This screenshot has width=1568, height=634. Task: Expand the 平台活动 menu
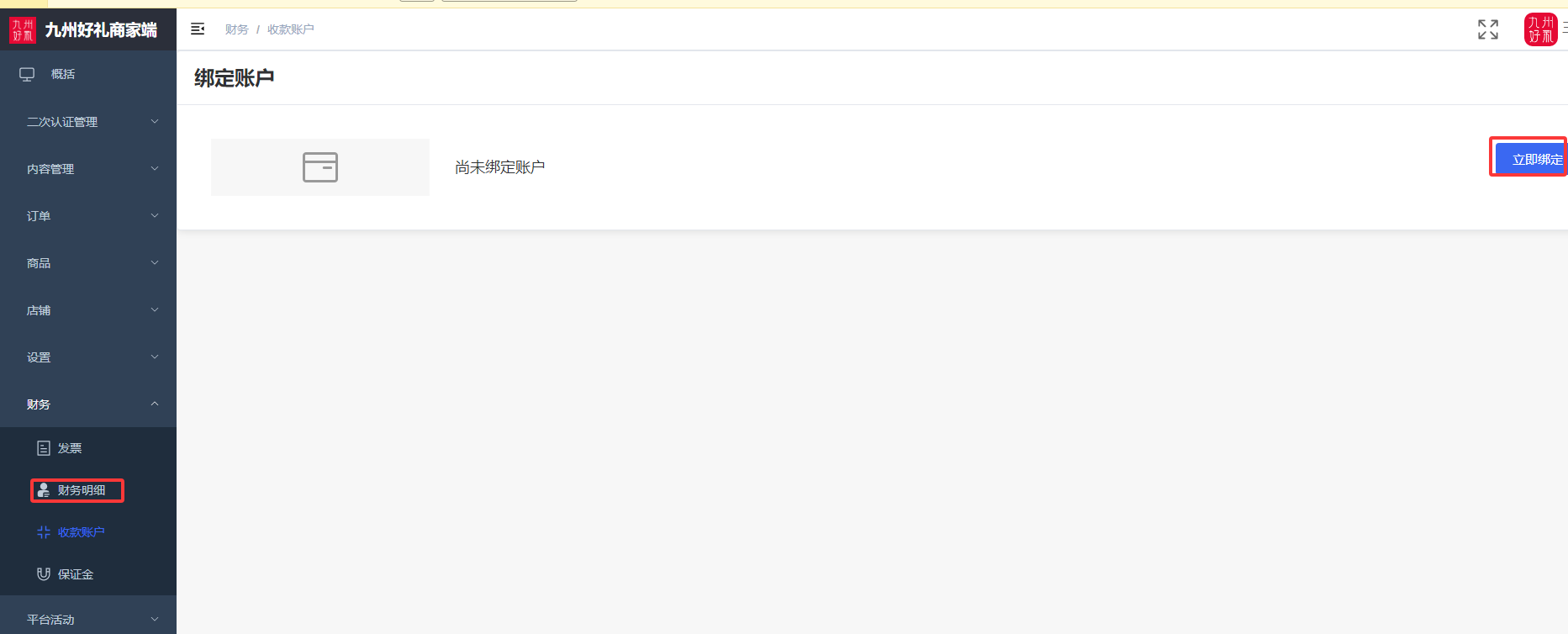(88, 620)
